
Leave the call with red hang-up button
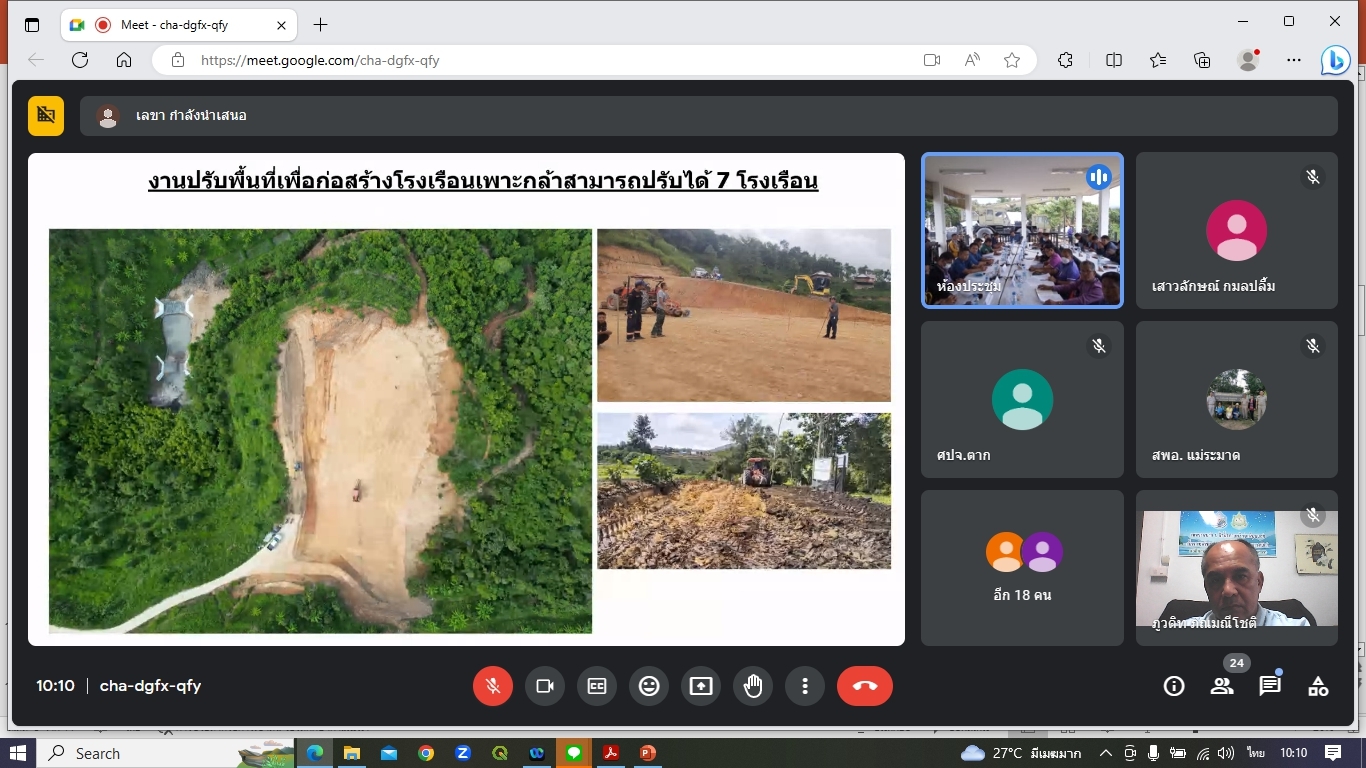pos(865,686)
